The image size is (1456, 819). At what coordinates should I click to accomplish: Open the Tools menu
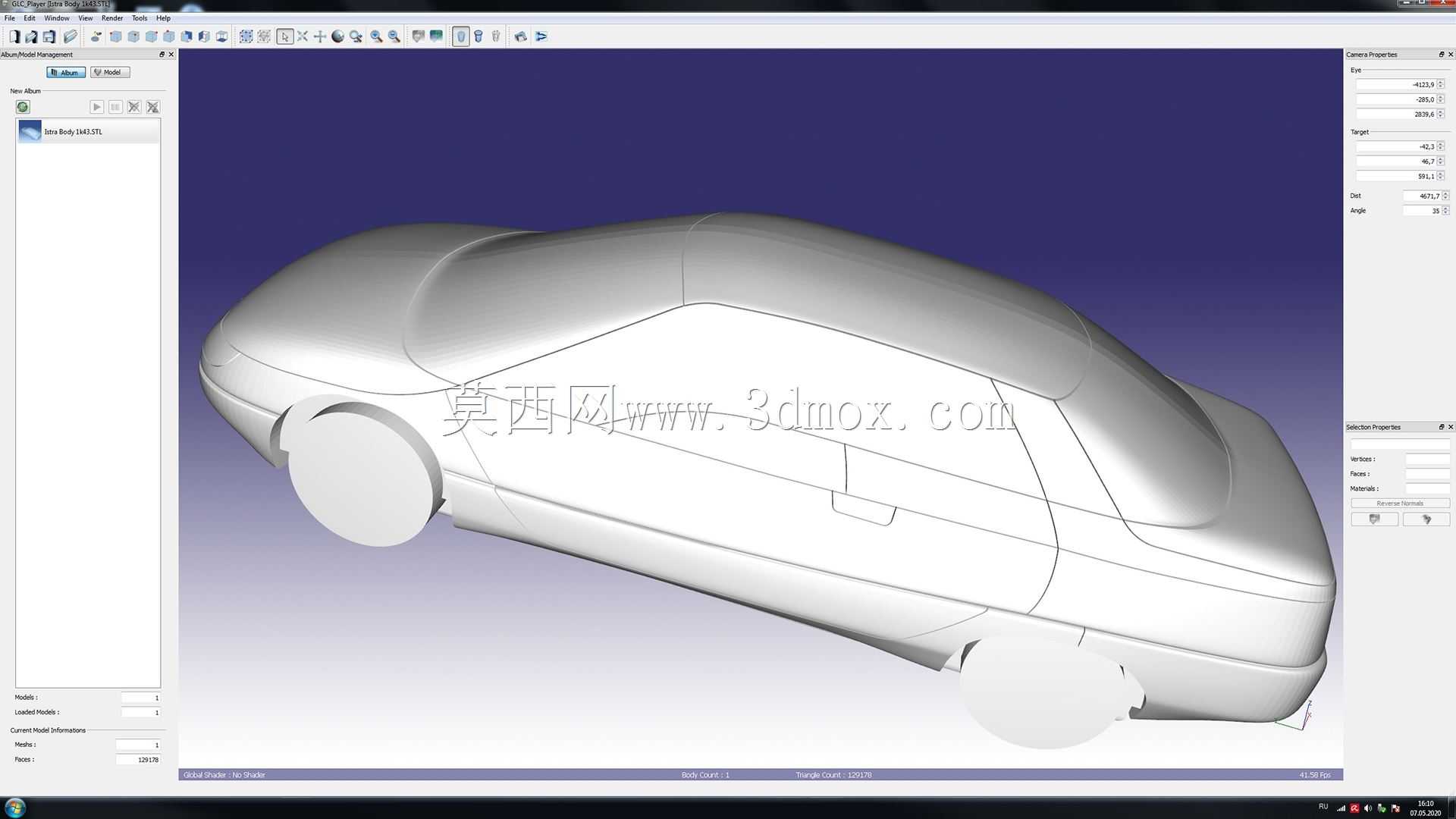coord(140,18)
